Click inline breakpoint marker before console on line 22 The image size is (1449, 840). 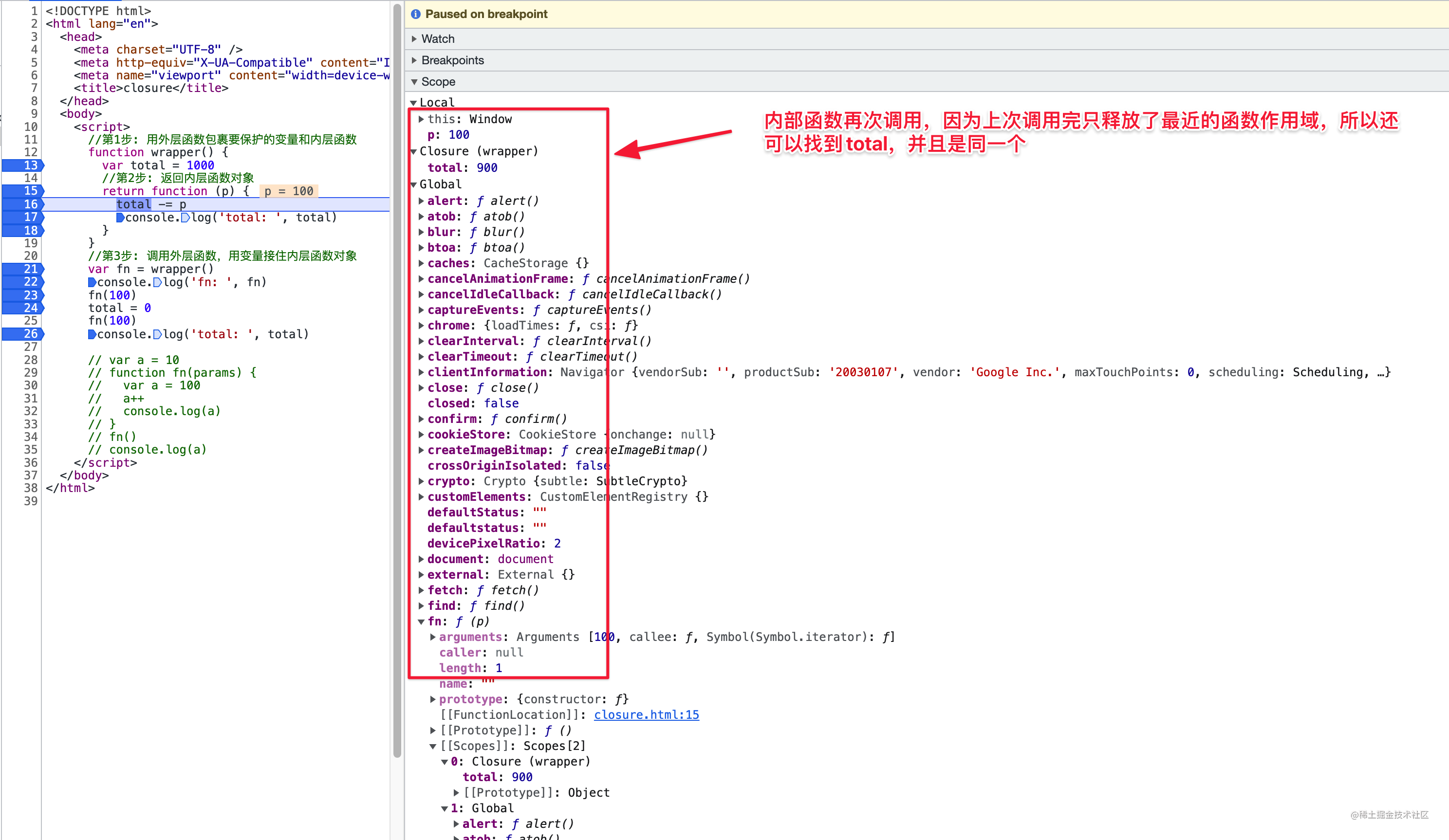(x=92, y=282)
